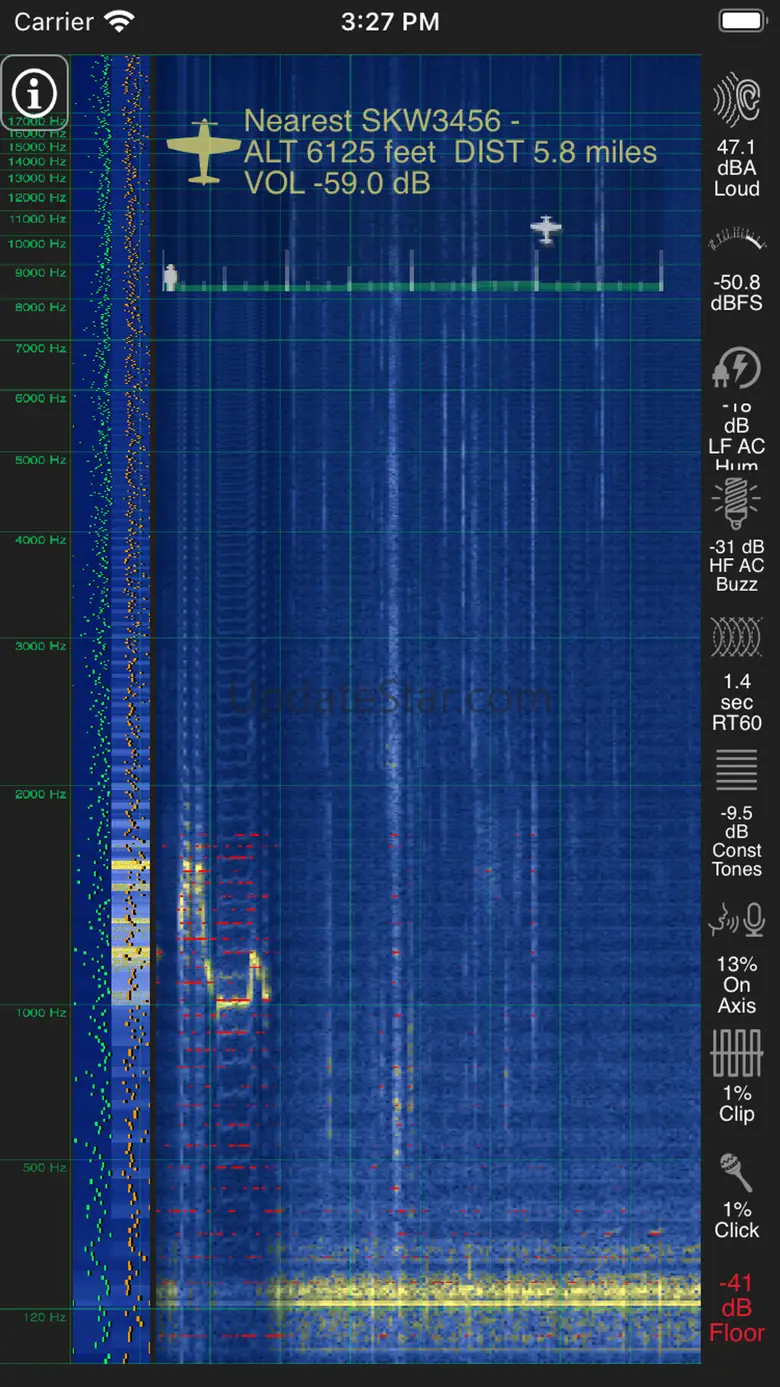Screen dimensions: 780x1387
Task: Select the 1% Click reading
Action: tap(736, 1220)
